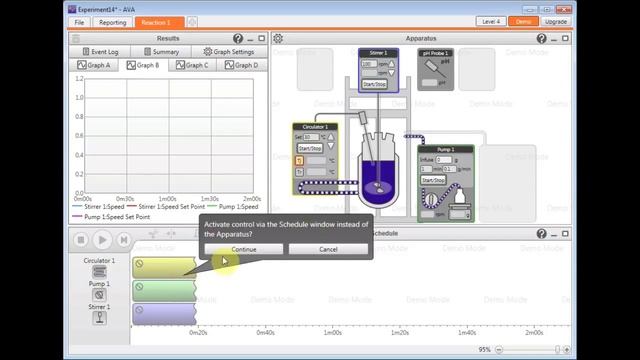The image size is (640, 360).
Task: Select the pH Probe 1 device
Action: (x=436, y=69)
